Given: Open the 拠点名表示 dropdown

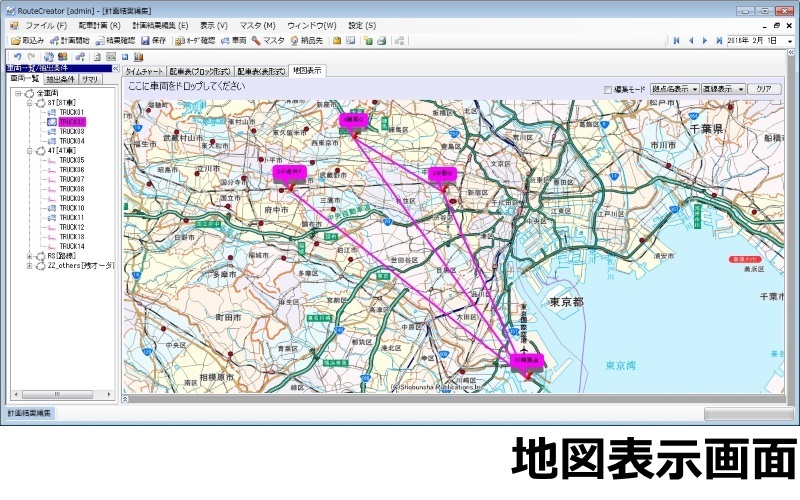Looking at the screenshot, I should point(674,89).
